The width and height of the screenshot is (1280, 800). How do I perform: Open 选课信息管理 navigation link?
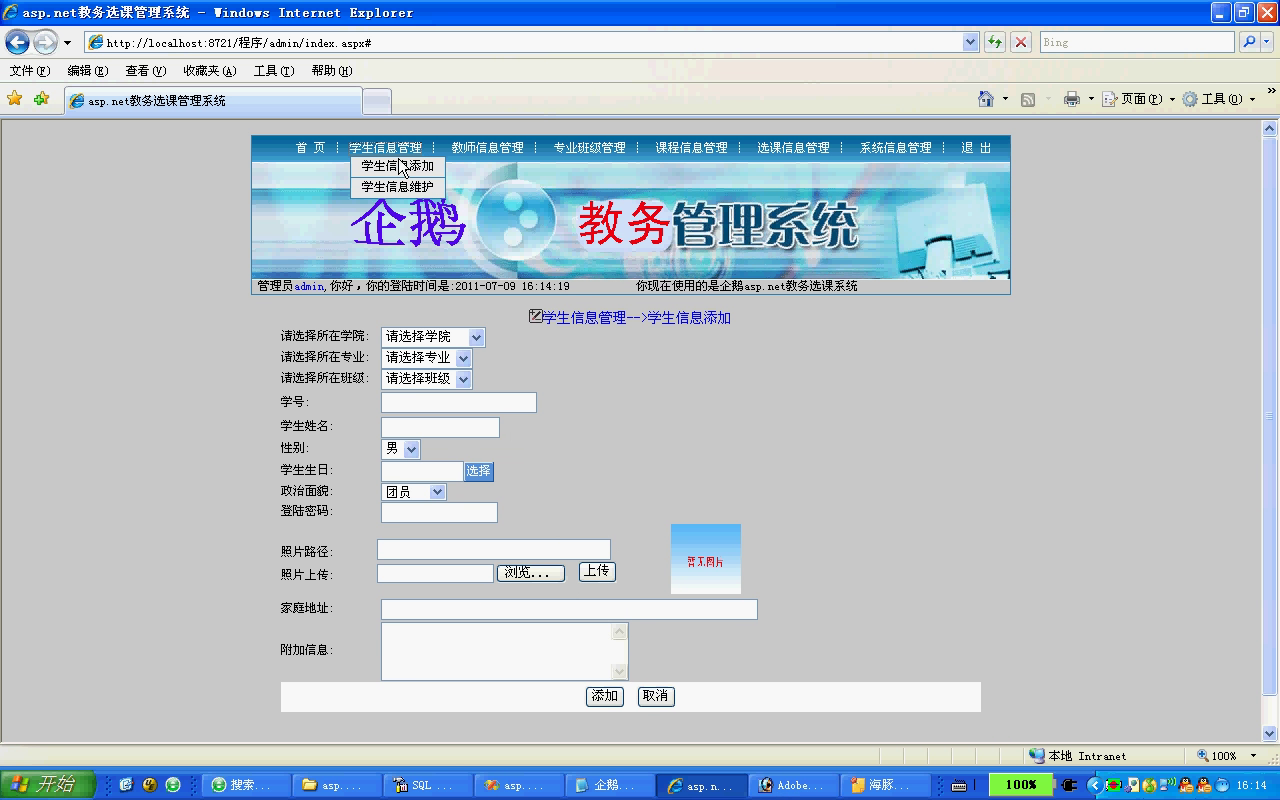pos(793,148)
